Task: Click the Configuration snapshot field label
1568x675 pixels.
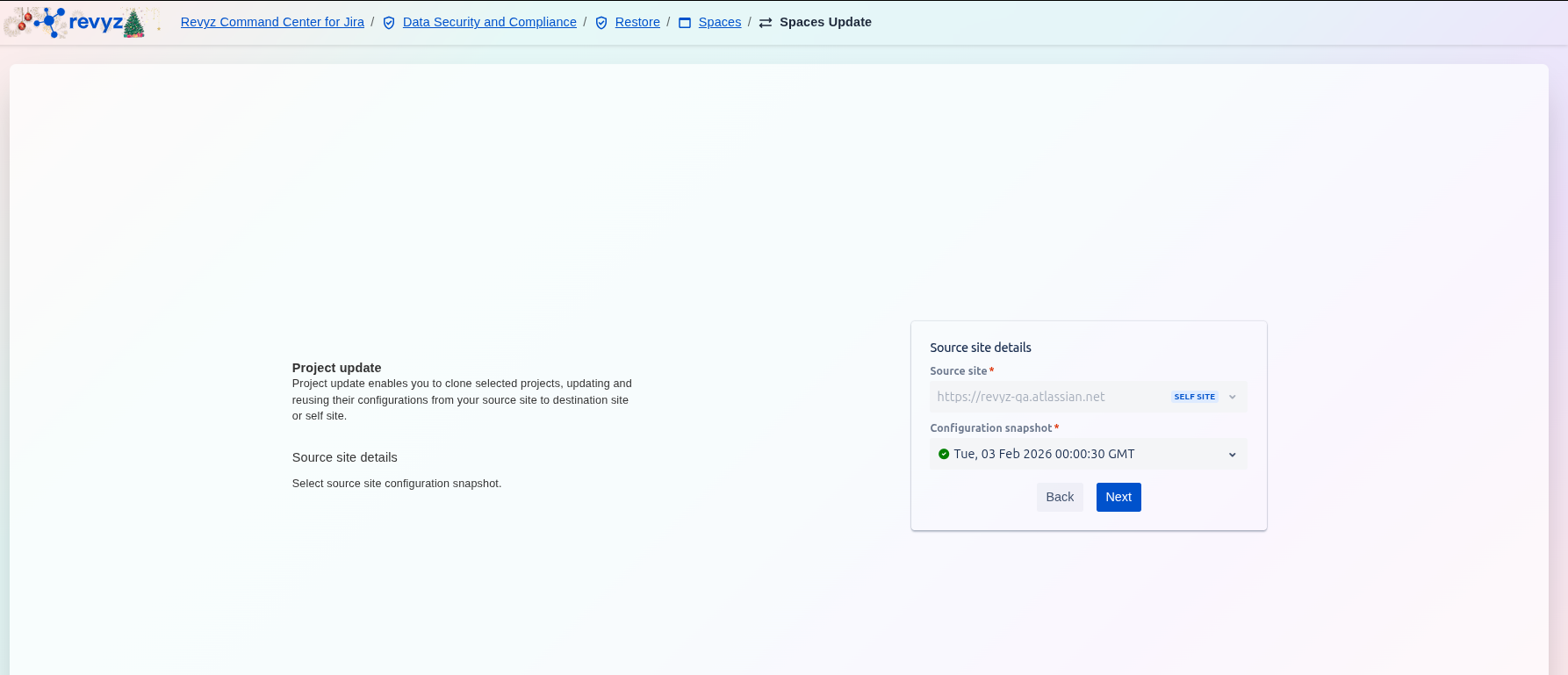Action: pyautogui.click(x=990, y=428)
